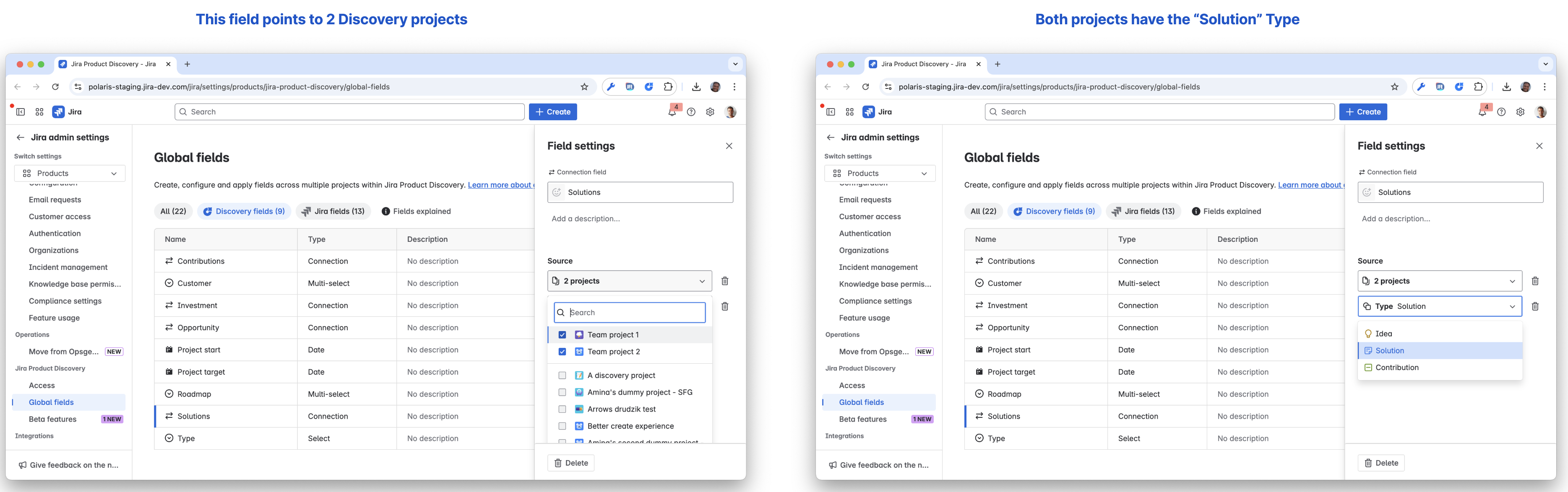Remove the Type Solution filter in right window
Screen dimensions: 1568x492
[x=1535, y=306]
